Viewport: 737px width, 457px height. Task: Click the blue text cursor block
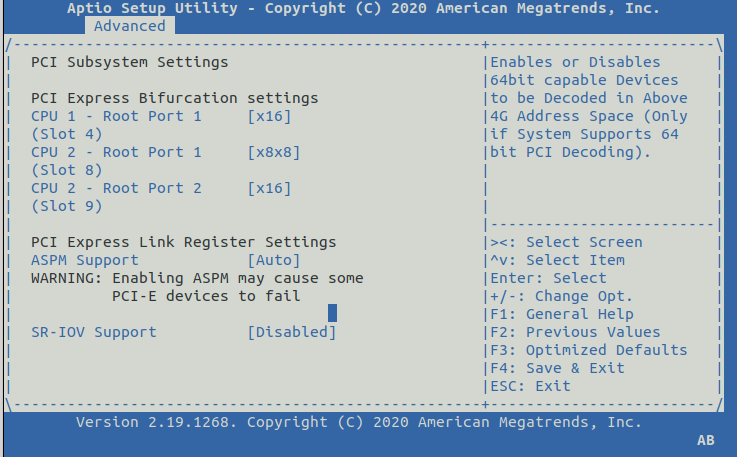[x=332, y=313]
